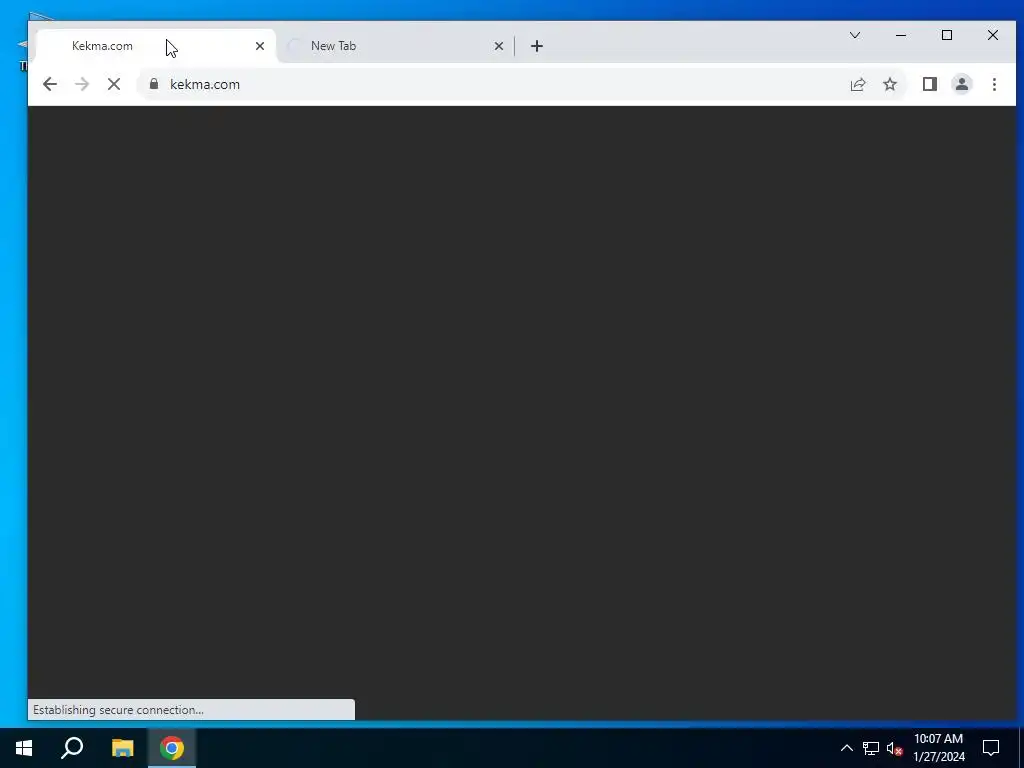Open the Windows Start menu
Screen dimensions: 1024x768
24,748
